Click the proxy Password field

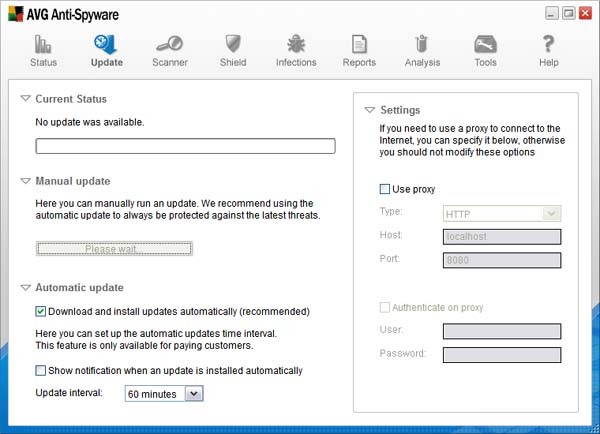point(502,355)
